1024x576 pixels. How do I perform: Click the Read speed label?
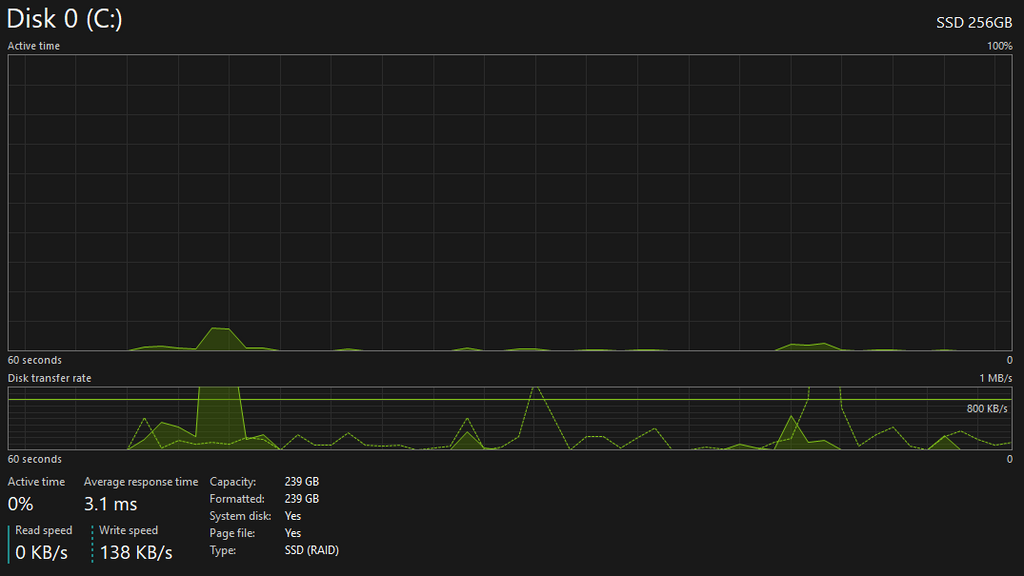coord(44,530)
